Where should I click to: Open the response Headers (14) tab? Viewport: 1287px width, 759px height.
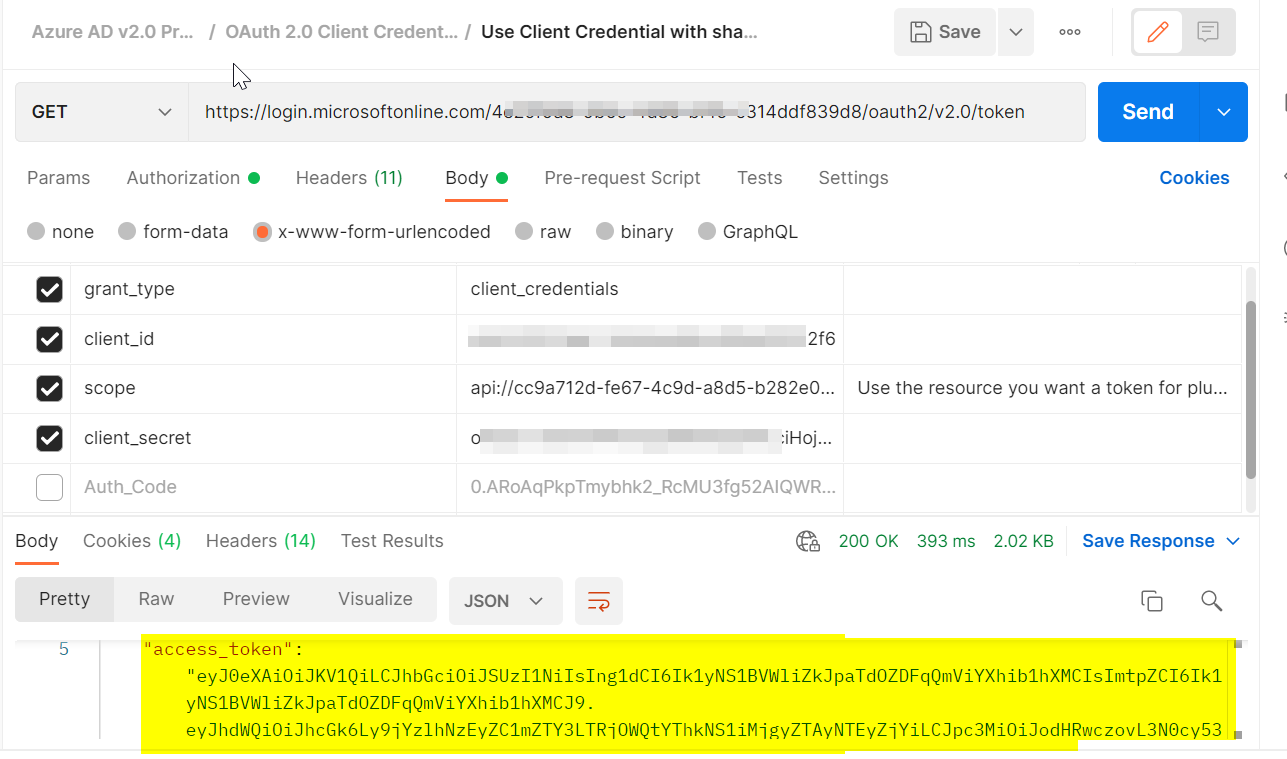coord(261,541)
